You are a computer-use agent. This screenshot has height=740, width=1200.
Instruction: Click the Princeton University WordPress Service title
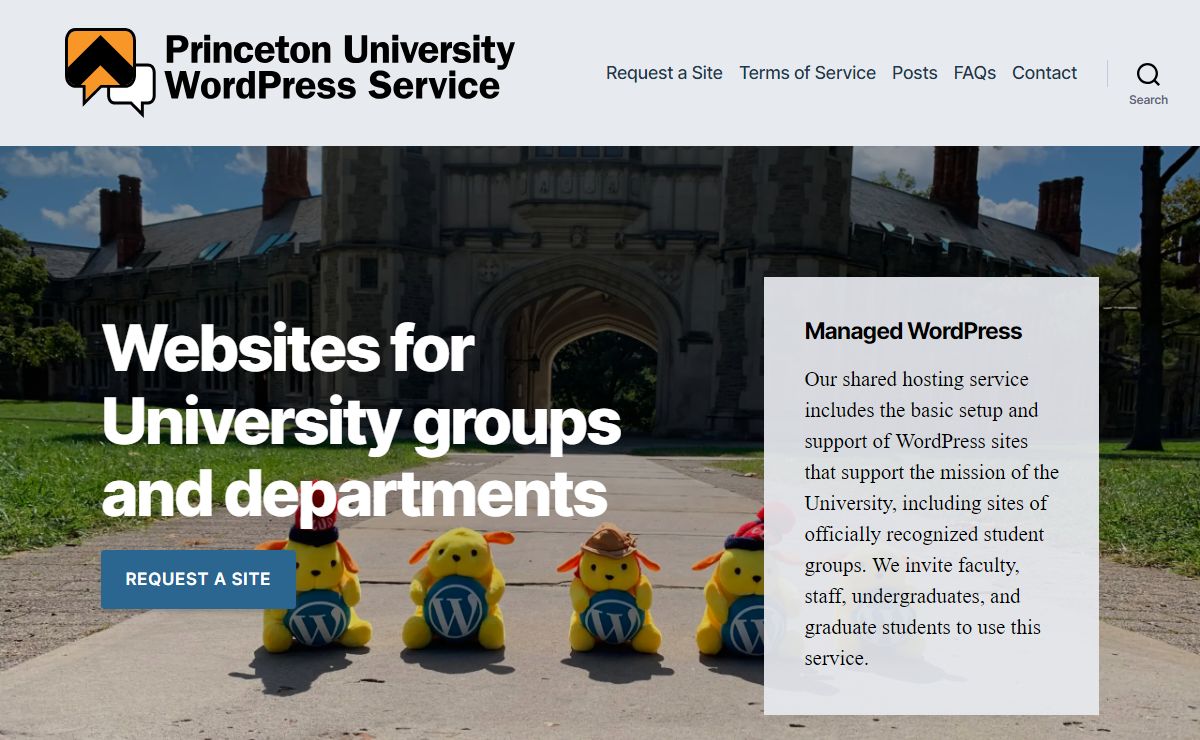pyautogui.click(x=340, y=67)
